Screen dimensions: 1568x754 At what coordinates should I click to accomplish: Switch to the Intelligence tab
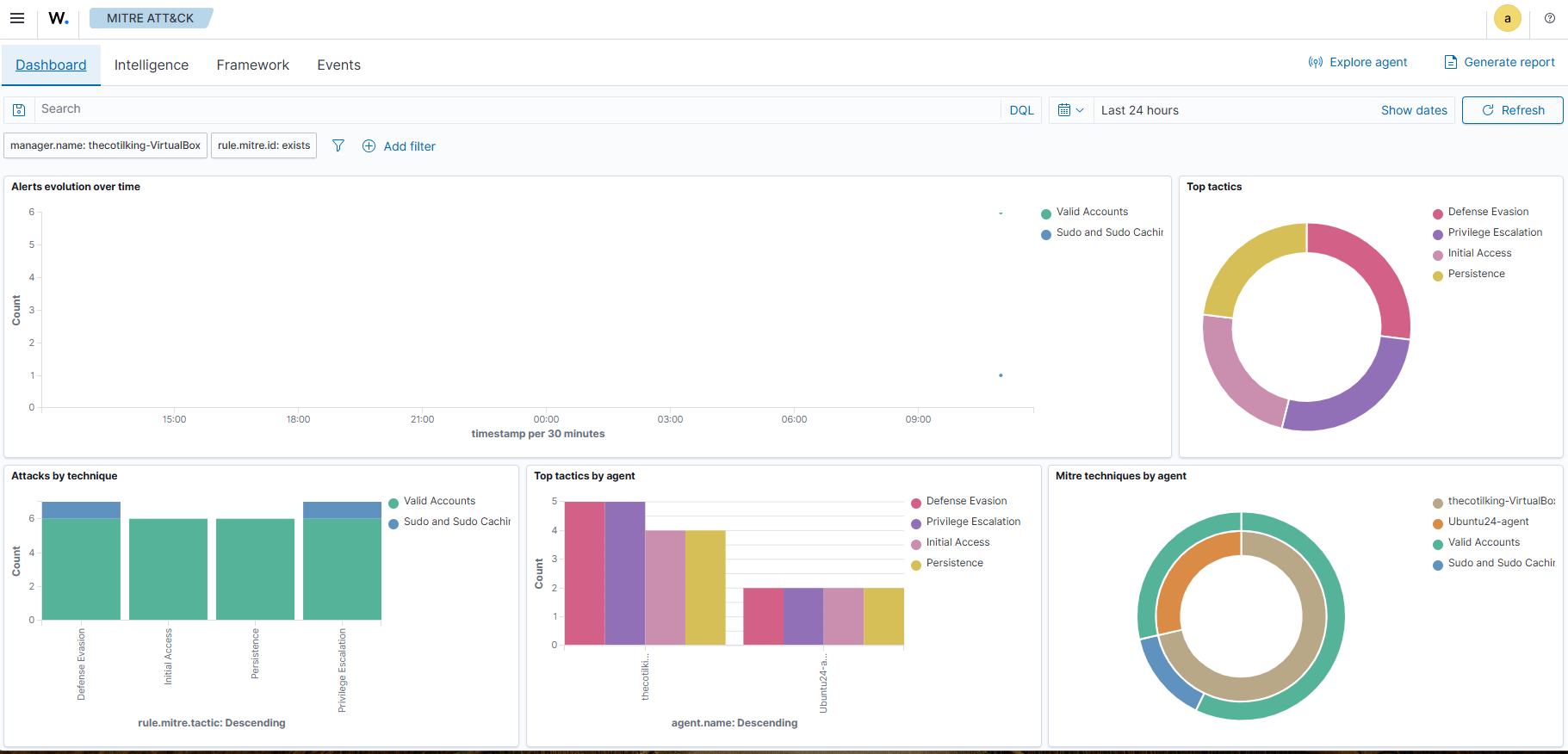tap(152, 65)
